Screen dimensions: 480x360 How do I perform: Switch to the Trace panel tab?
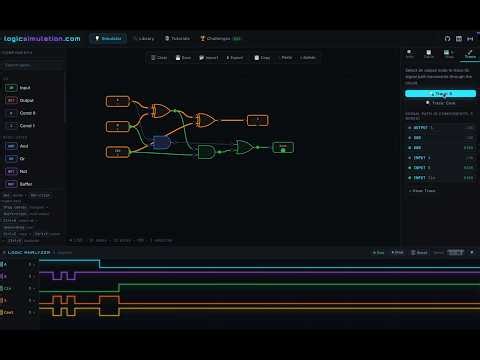(470, 54)
